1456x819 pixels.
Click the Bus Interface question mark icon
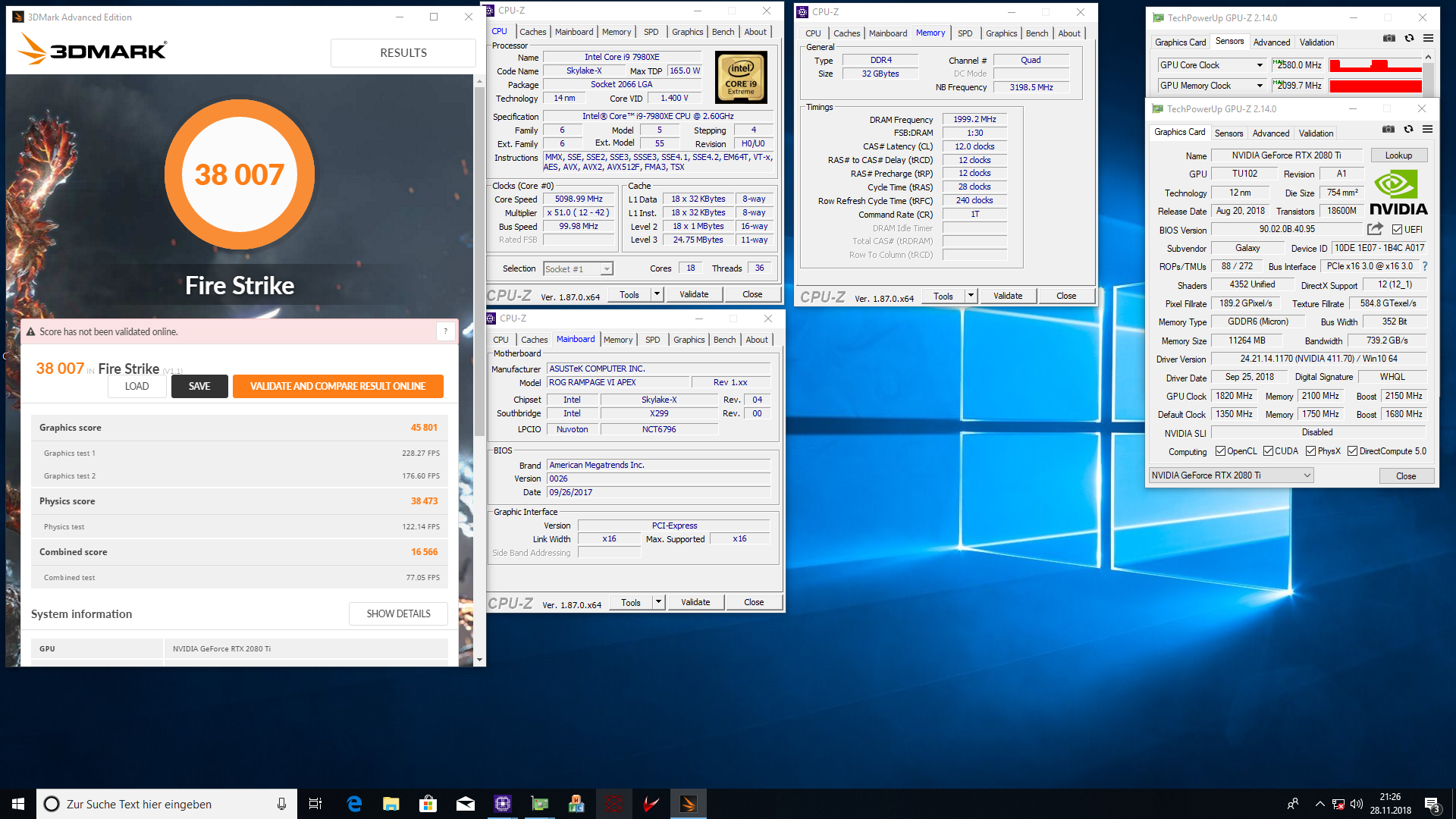(x=1425, y=266)
